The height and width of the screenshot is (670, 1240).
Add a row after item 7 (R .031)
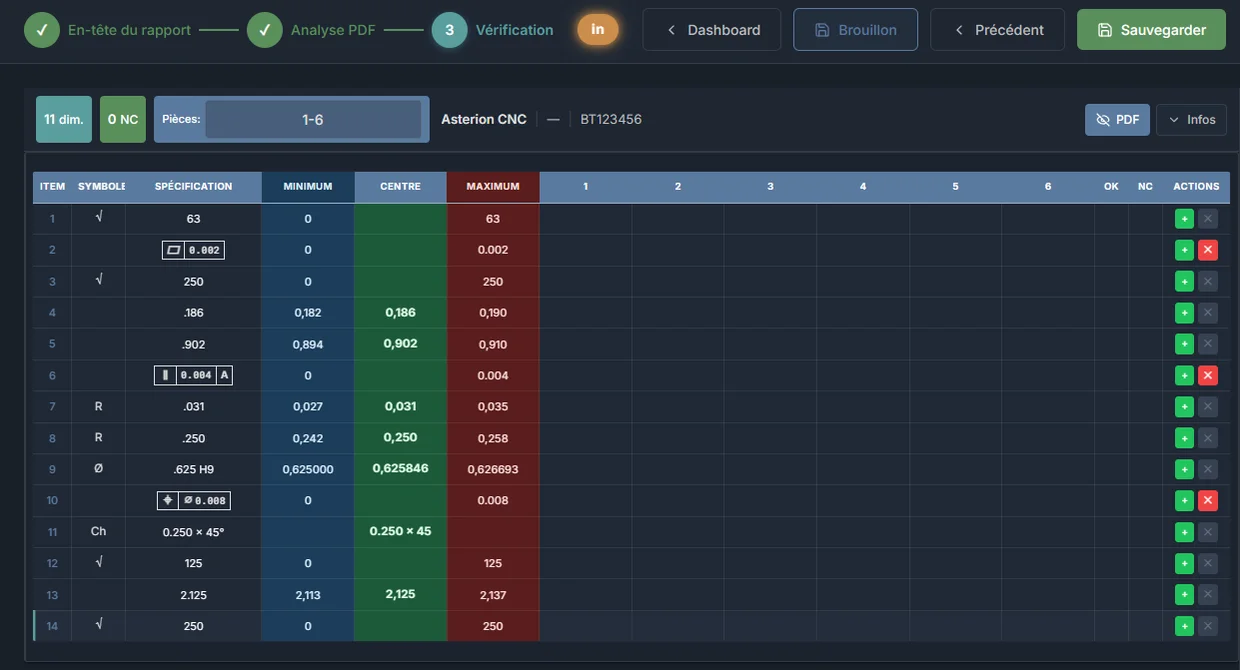(x=1184, y=407)
